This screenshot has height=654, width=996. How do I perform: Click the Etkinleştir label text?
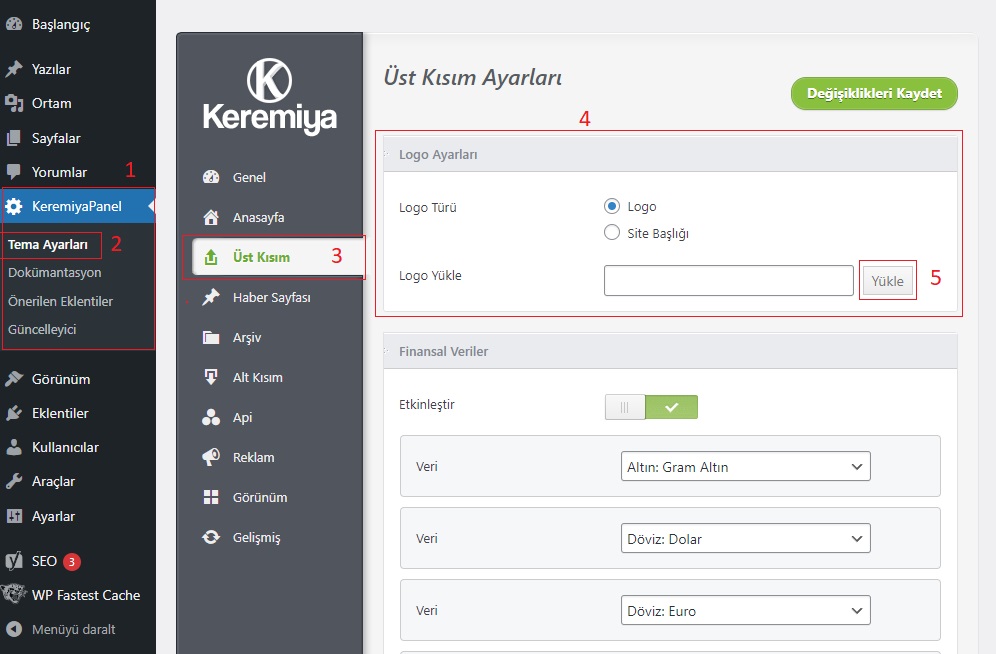click(x=427, y=404)
